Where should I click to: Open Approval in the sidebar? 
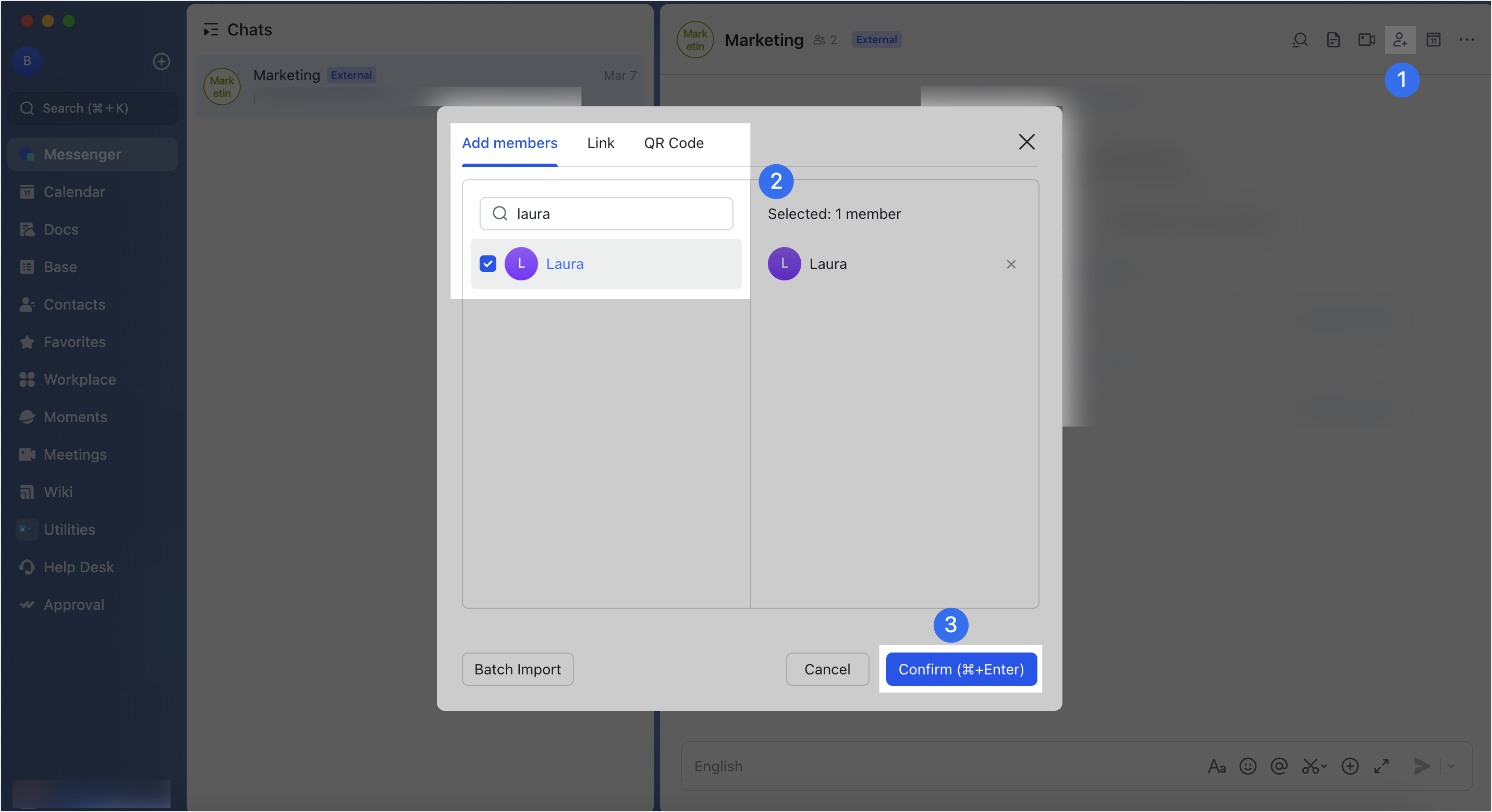[x=93, y=605]
